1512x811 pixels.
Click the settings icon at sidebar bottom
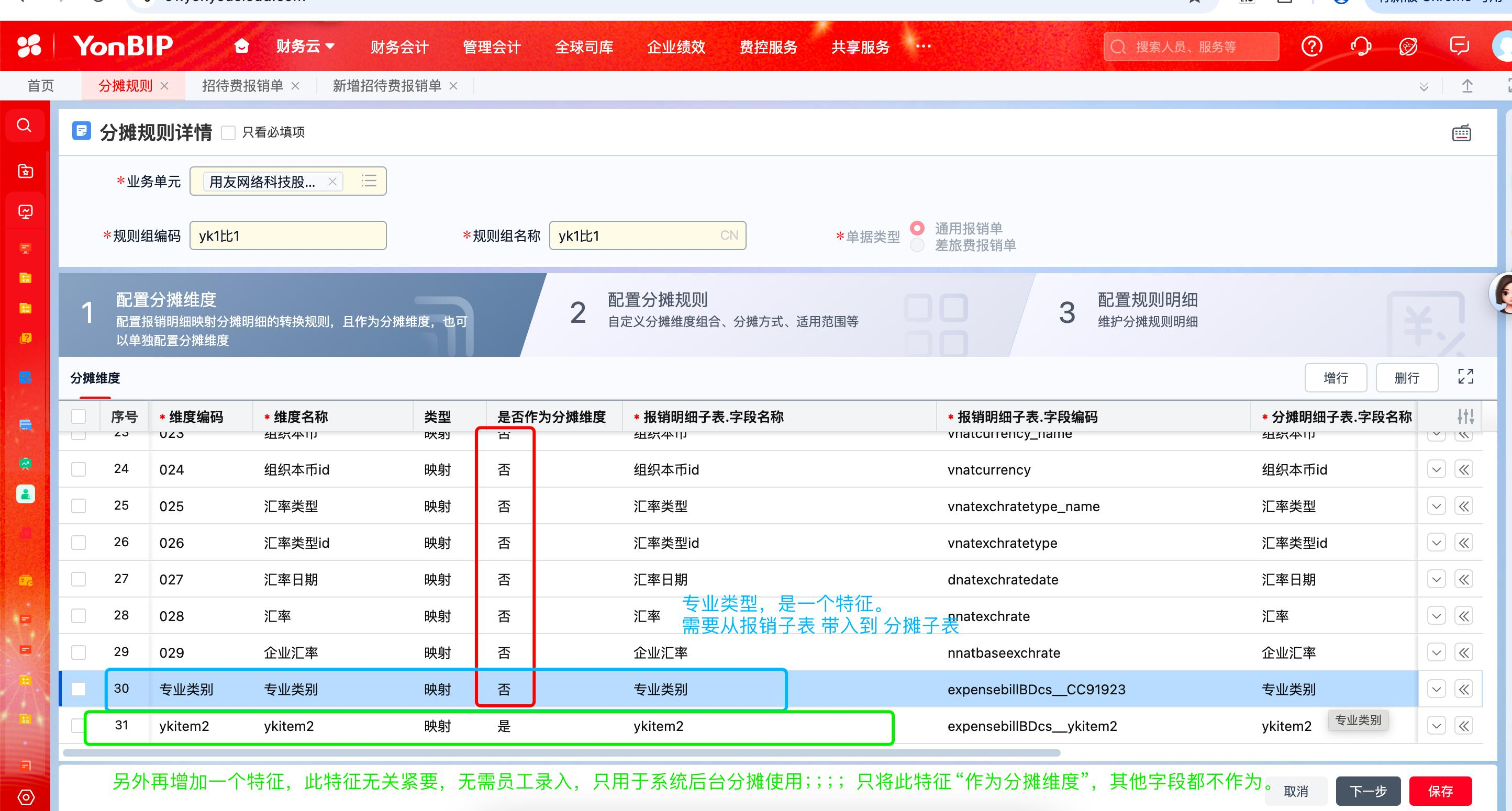(25, 797)
